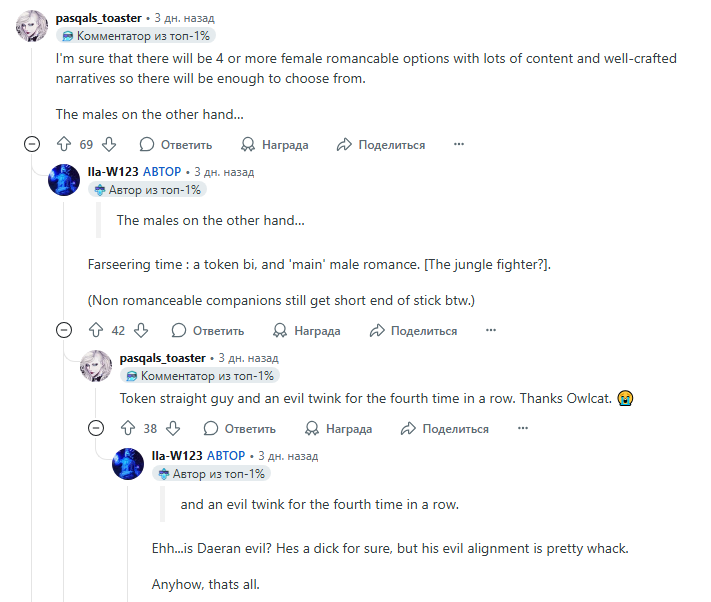Upvote the comment with 69 points
Image resolution: width=711 pixels, height=602 pixels.
64,145
